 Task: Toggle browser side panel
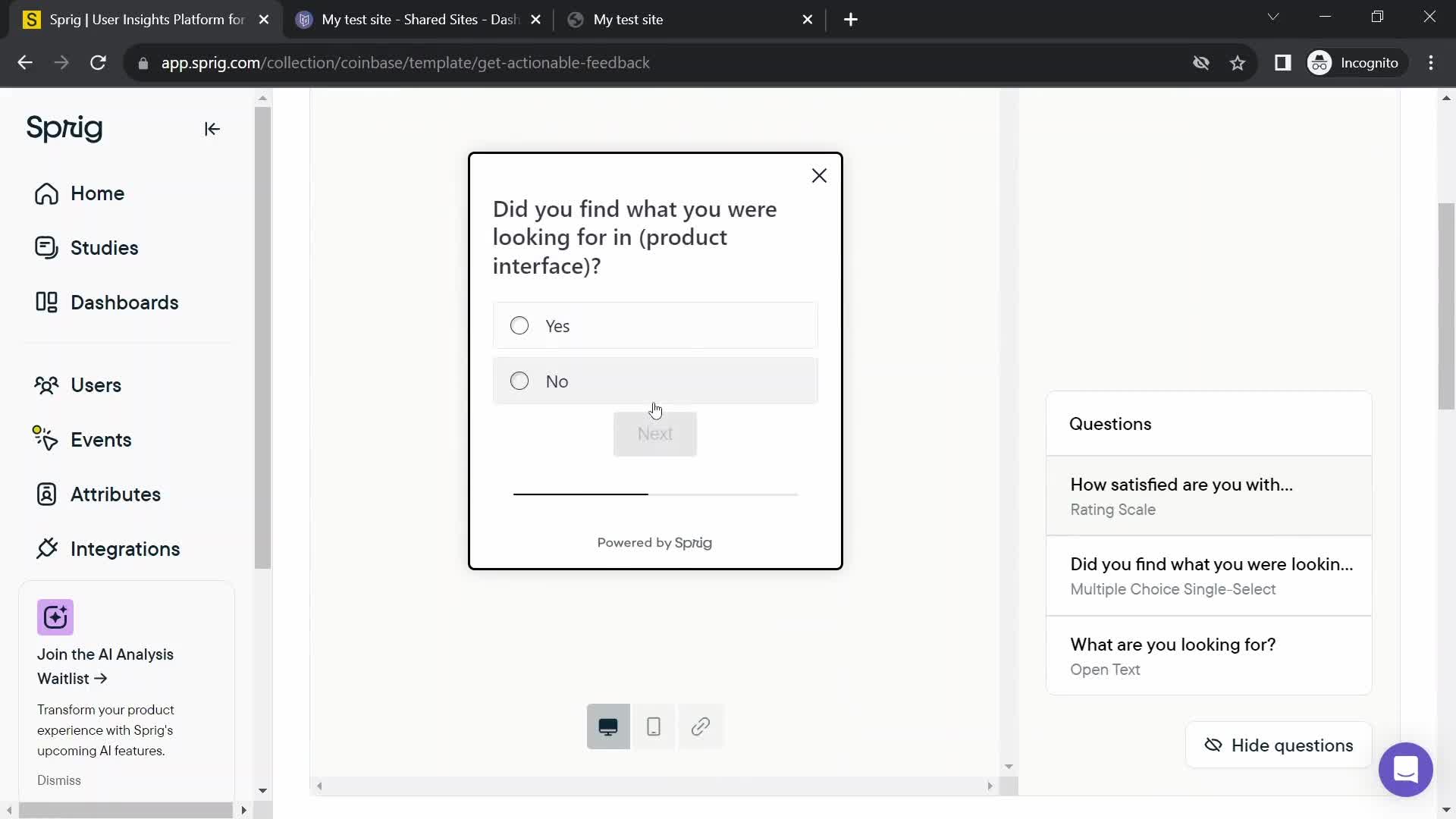point(1283,63)
